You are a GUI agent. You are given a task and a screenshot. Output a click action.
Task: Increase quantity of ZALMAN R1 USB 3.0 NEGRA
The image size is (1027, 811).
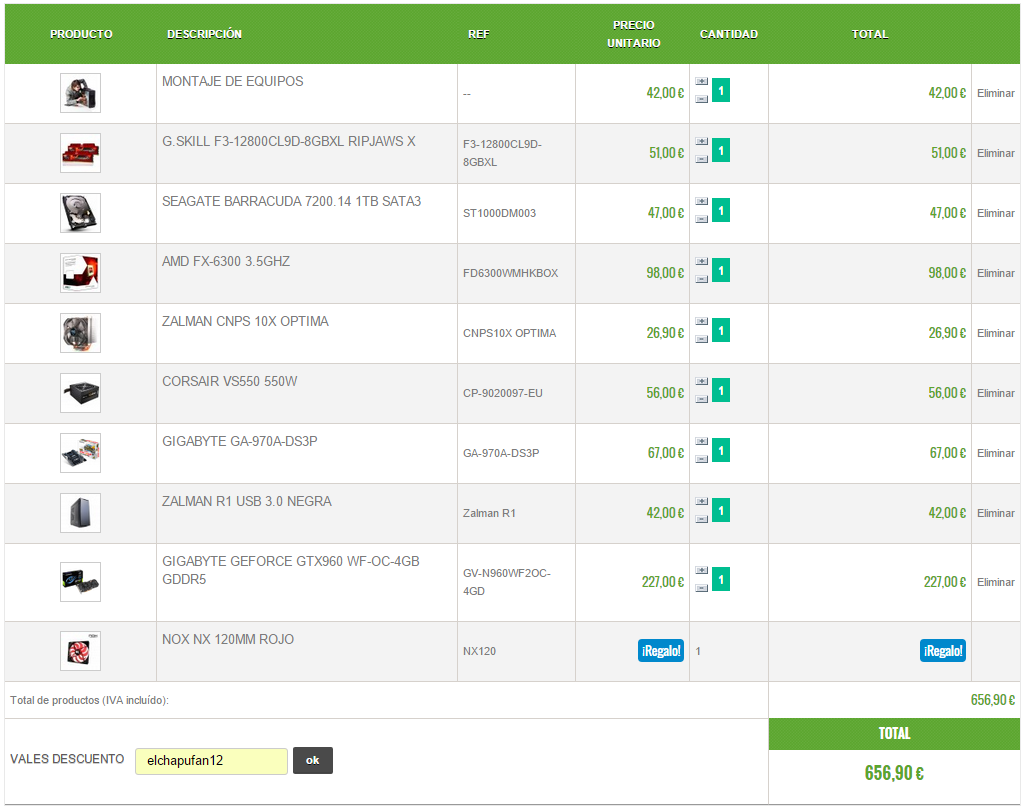tap(701, 501)
